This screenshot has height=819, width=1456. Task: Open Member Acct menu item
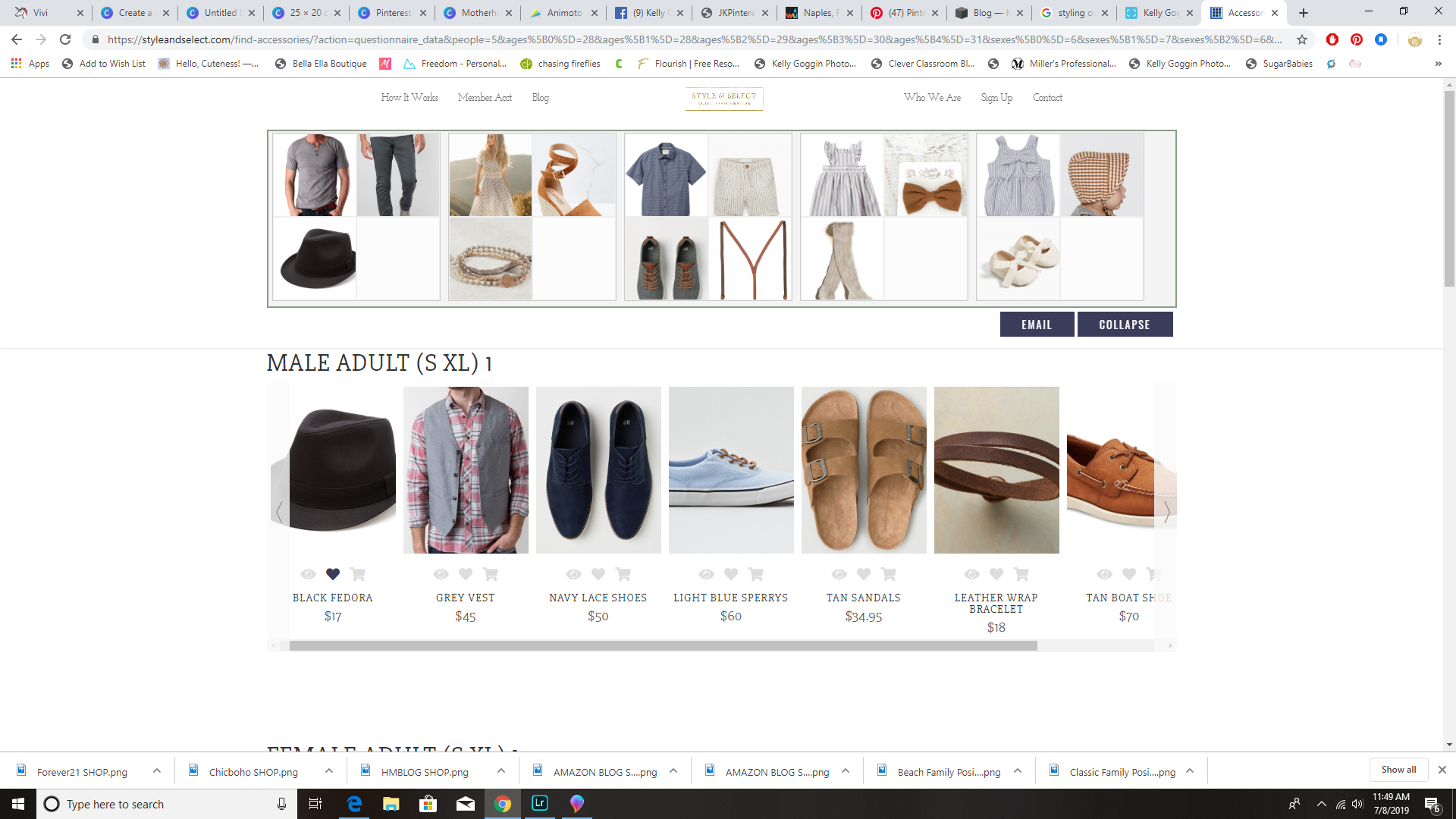(485, 98)
